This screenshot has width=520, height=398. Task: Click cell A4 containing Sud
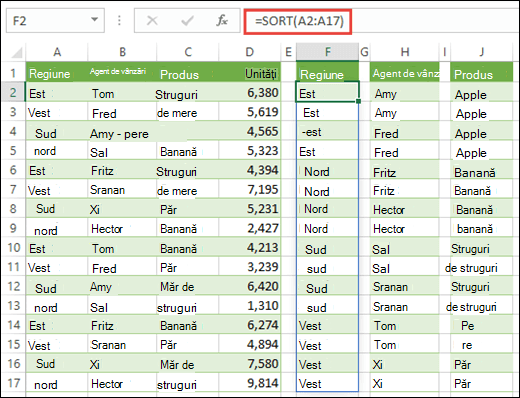point(57,131)
